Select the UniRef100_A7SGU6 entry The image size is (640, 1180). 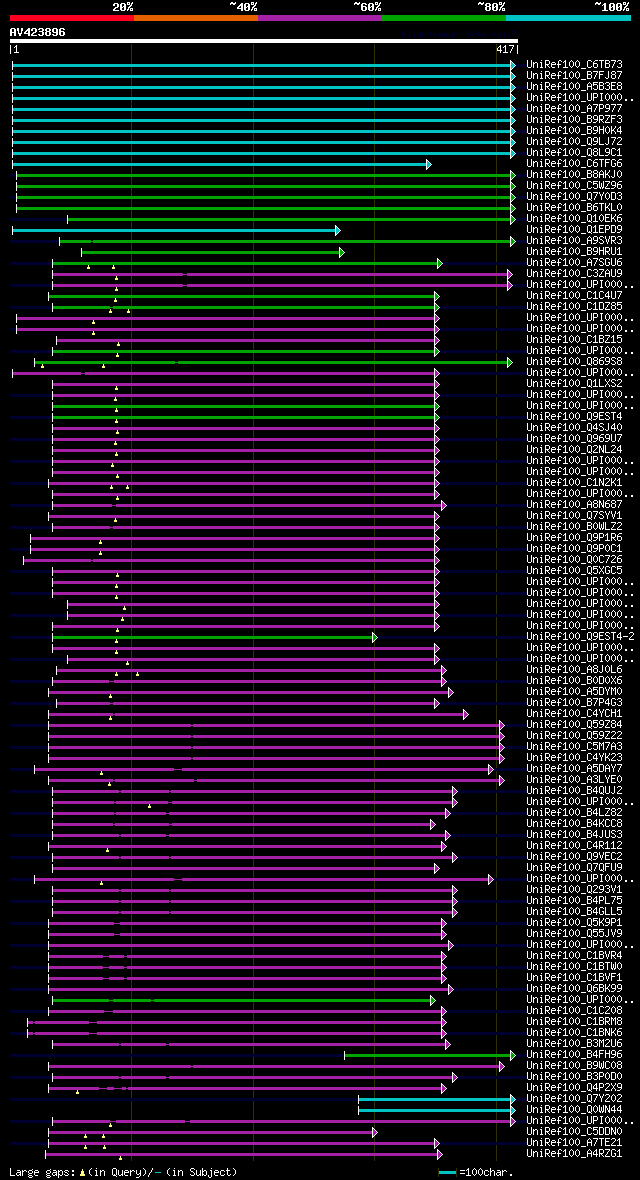574,263
